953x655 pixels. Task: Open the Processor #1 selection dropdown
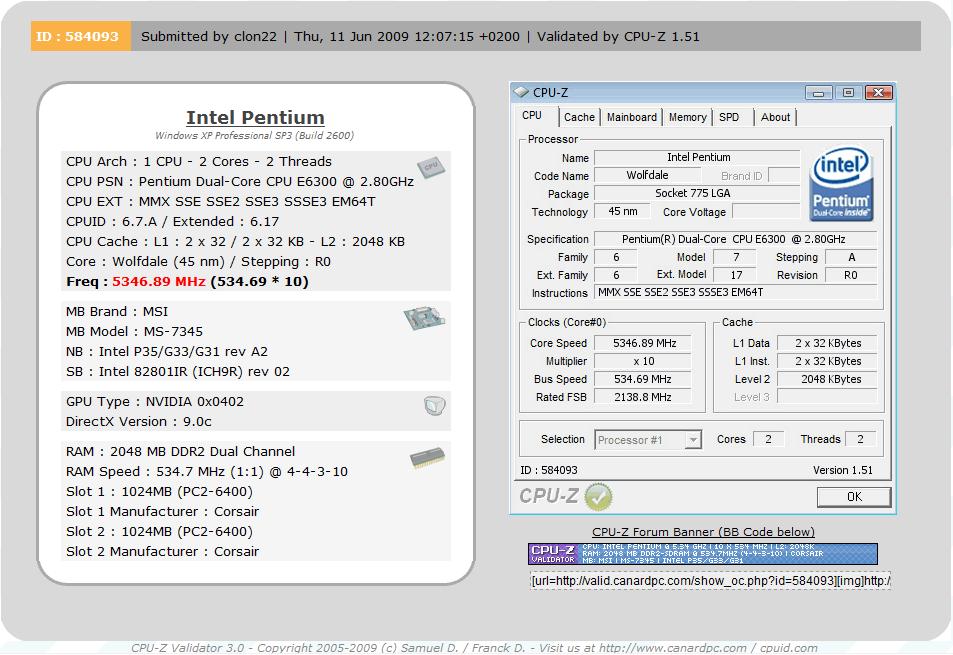[x=693, y=439]
